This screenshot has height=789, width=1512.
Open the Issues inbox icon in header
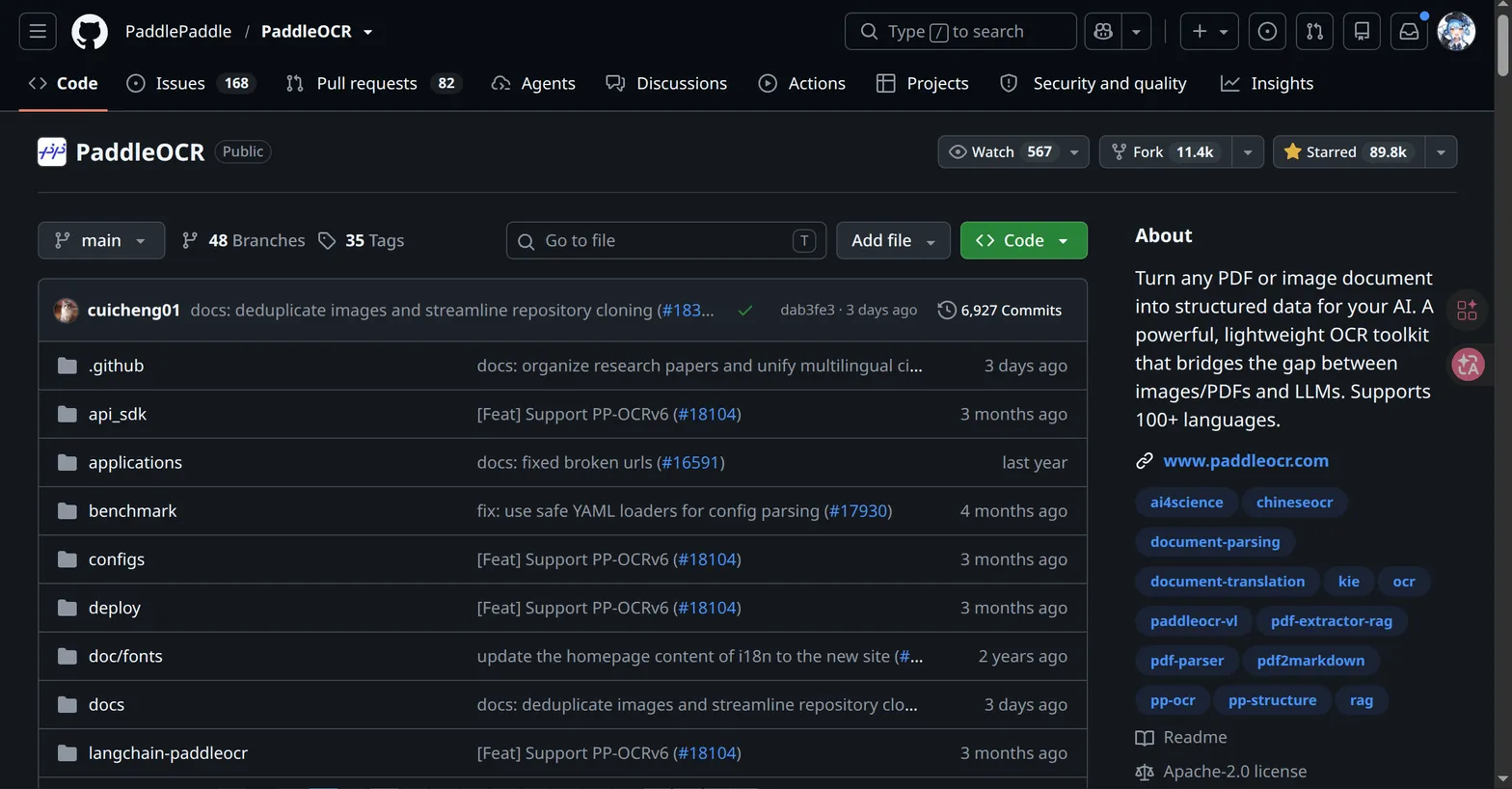1267,32
